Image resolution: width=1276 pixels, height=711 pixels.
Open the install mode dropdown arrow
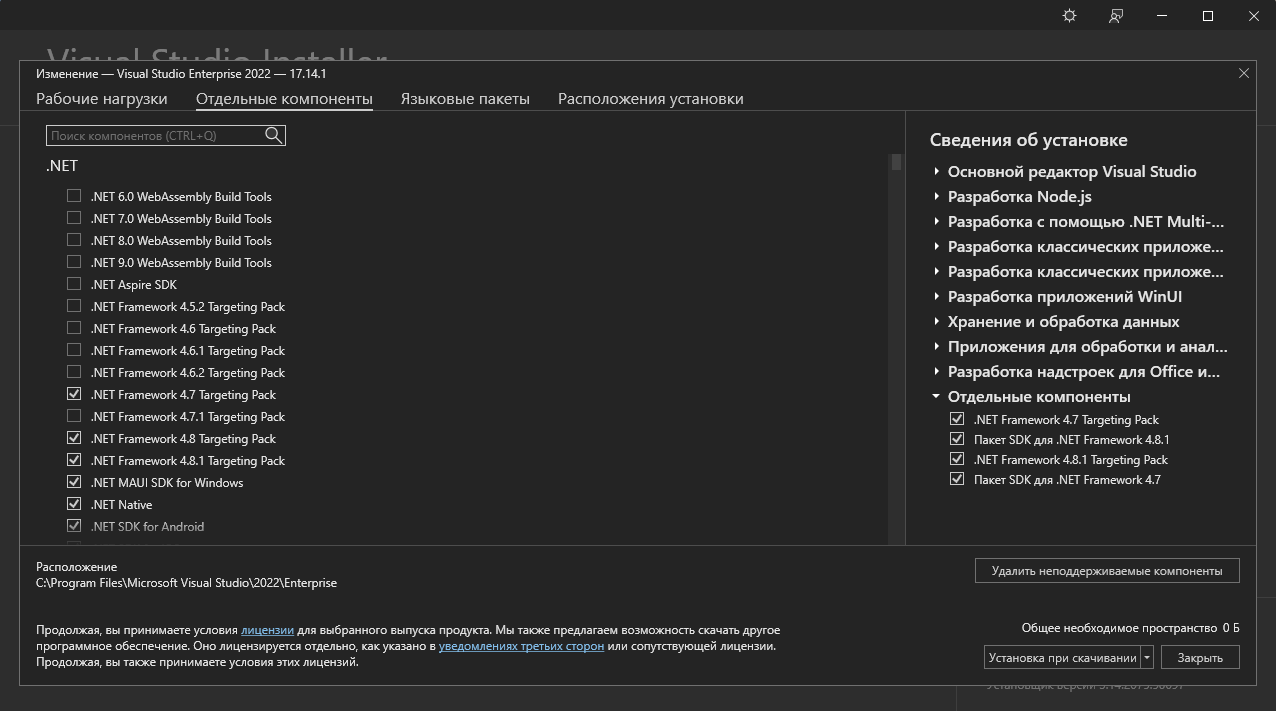[1147, 657]
